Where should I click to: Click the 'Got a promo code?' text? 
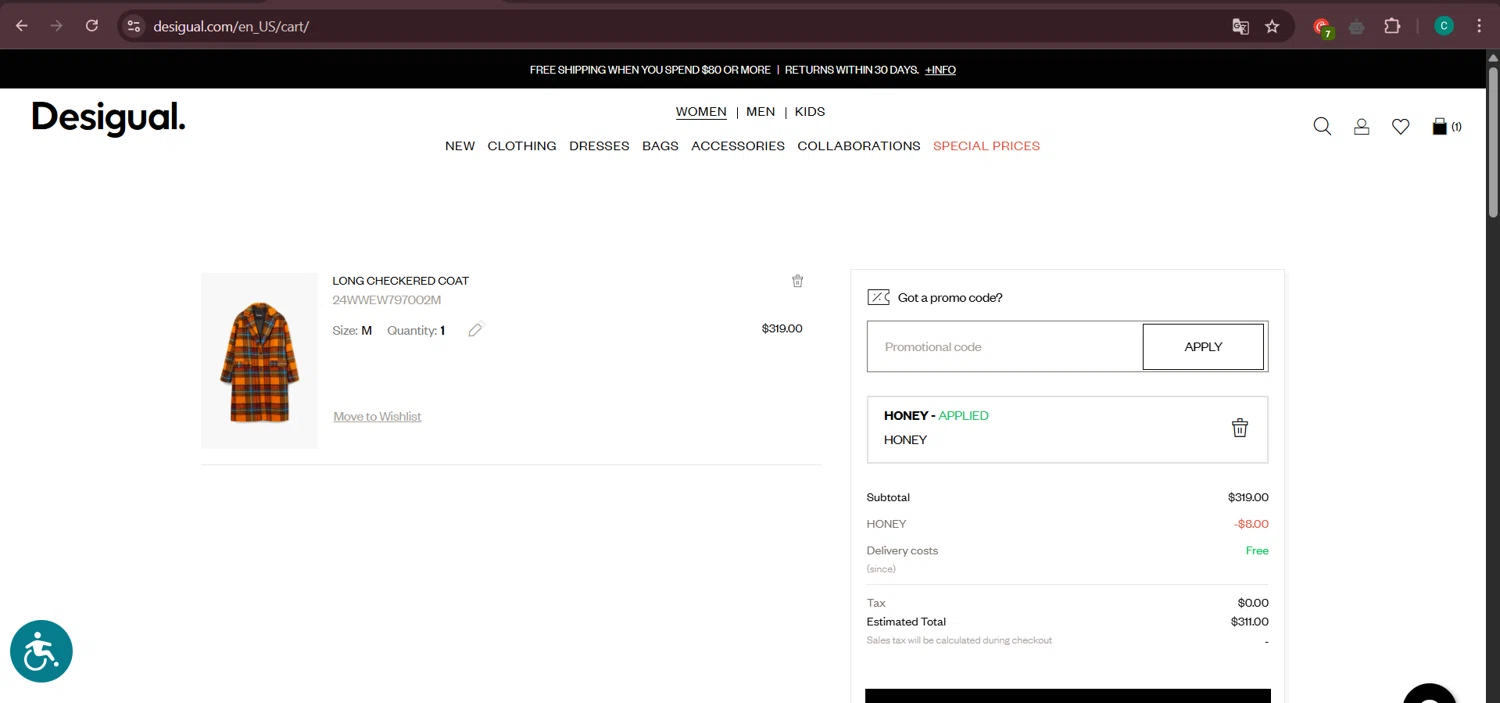coord(950,298)
